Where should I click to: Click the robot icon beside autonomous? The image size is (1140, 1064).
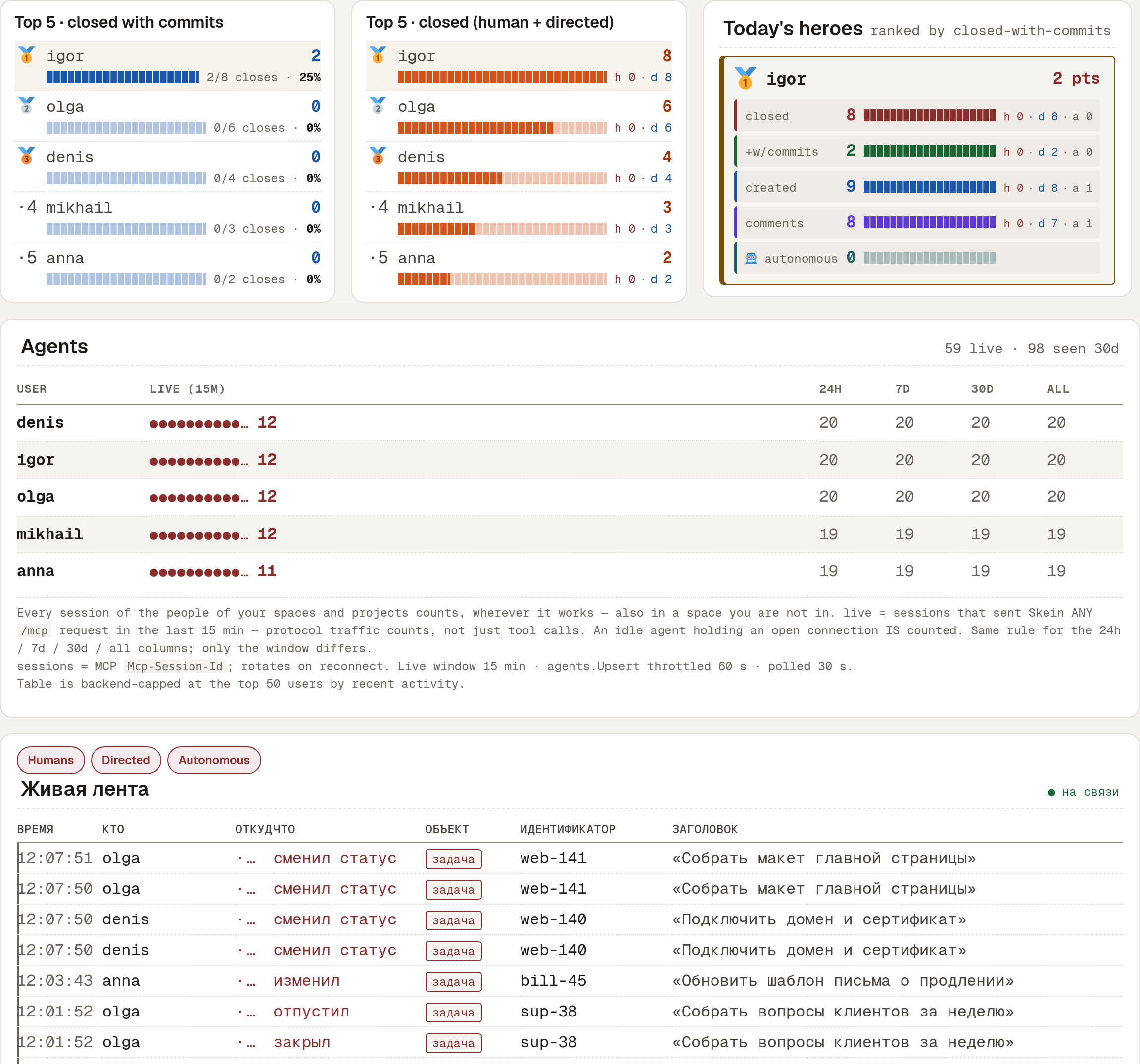(x=751, y=258)
